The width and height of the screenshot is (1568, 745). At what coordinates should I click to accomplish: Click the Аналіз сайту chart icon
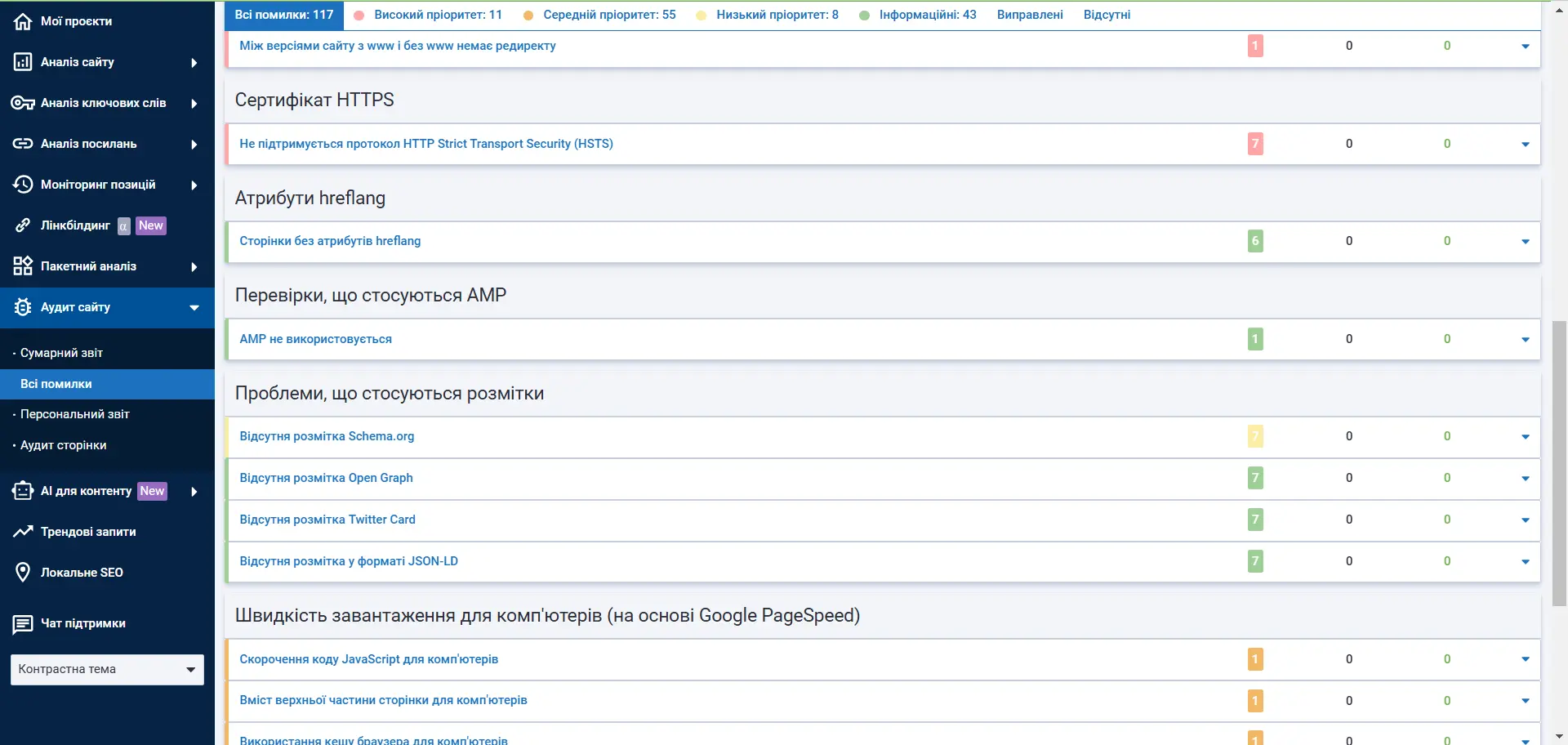point(23,62)
